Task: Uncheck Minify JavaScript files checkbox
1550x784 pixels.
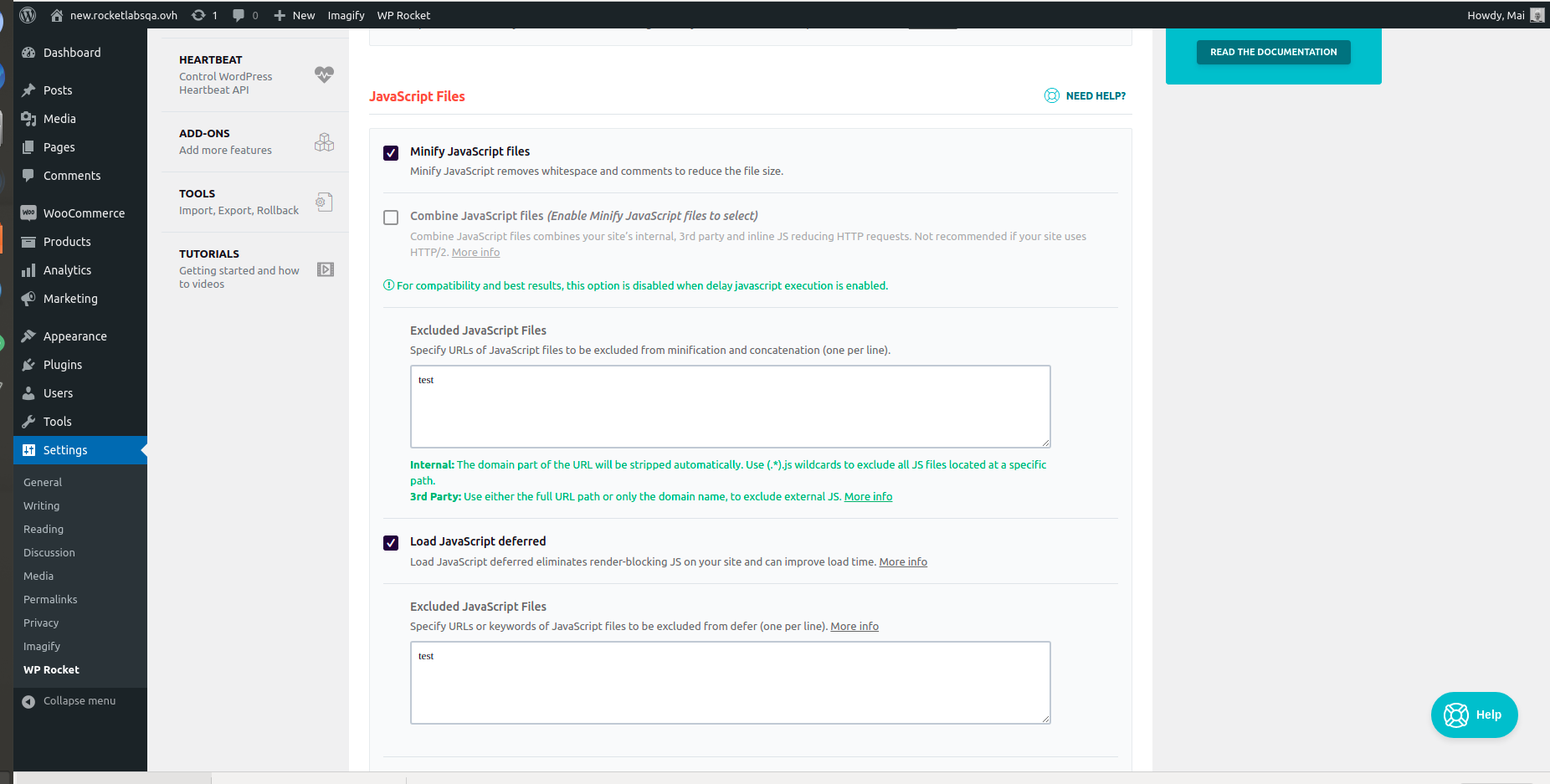Action: [x=391, y=153]
